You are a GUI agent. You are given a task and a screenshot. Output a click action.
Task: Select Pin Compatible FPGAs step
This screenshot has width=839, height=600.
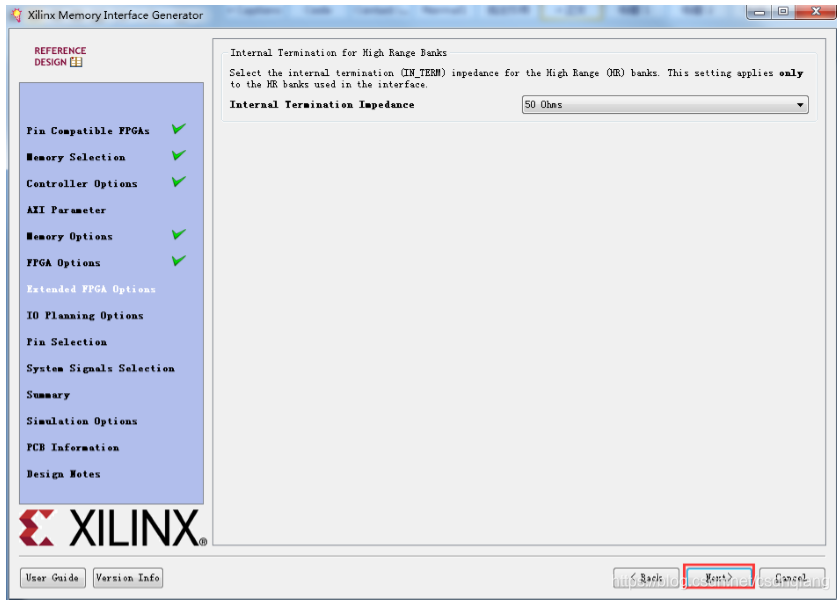(x=88, y=131)
